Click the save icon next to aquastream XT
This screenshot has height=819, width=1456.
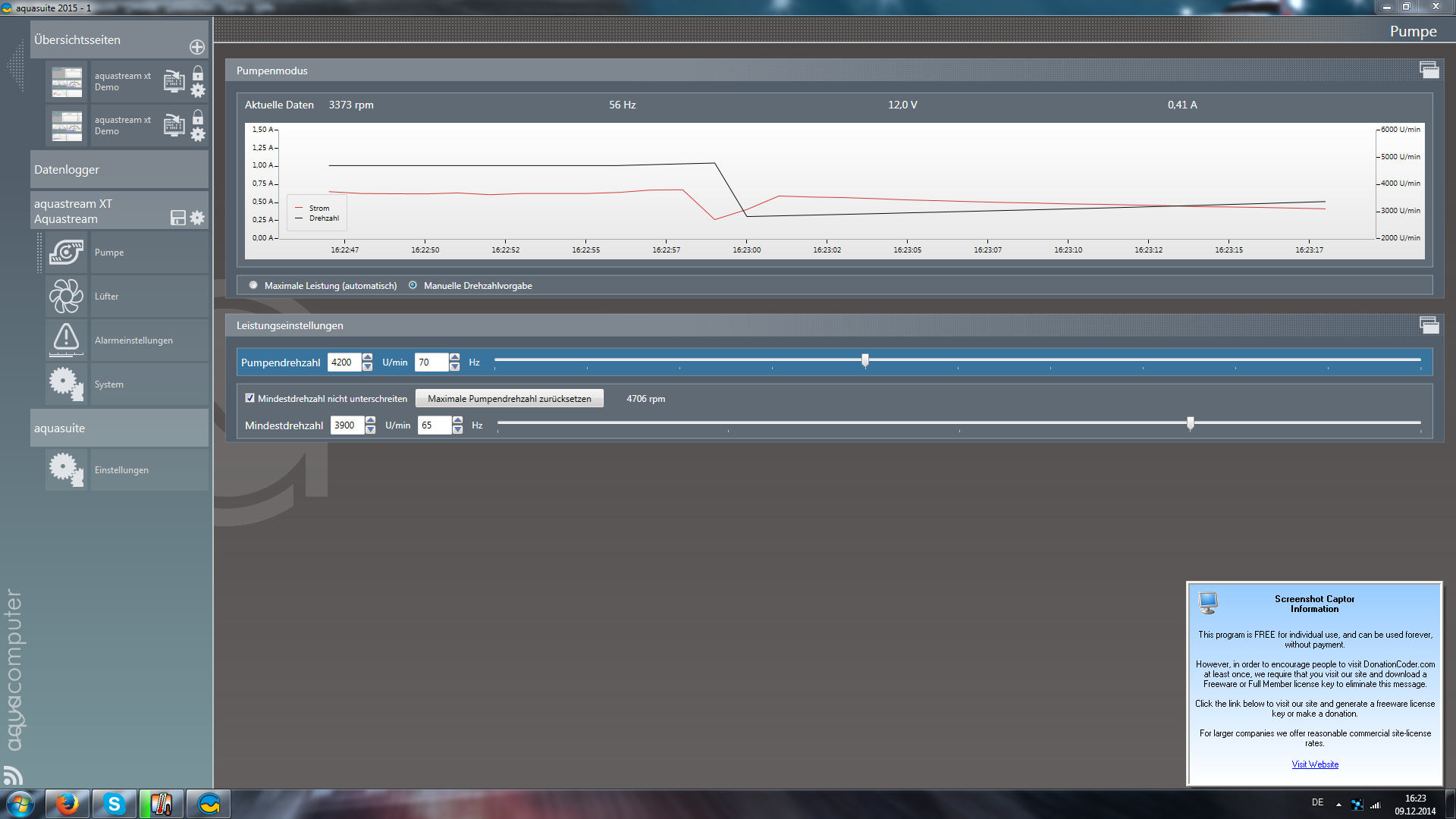[x=178, y=218]
